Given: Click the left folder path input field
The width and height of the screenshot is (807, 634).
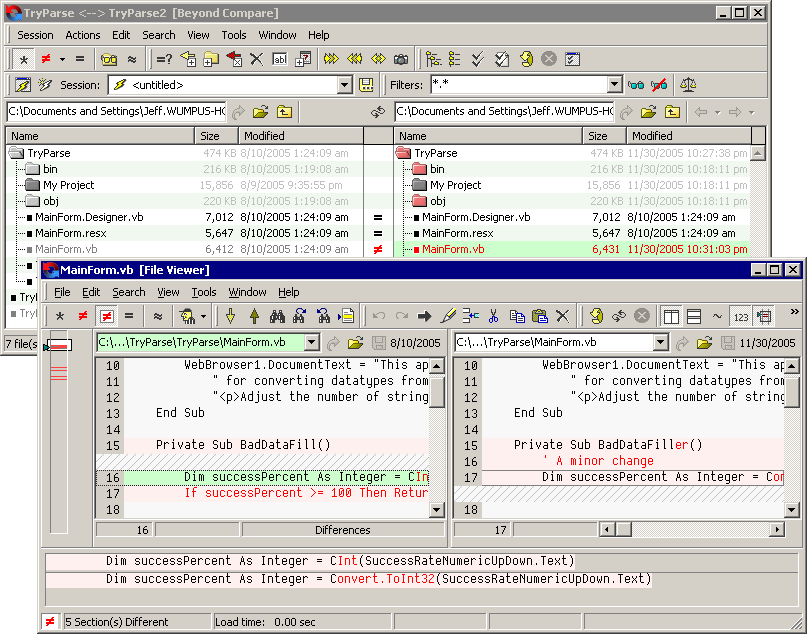Looking at the screenshot, I should 117,111.
